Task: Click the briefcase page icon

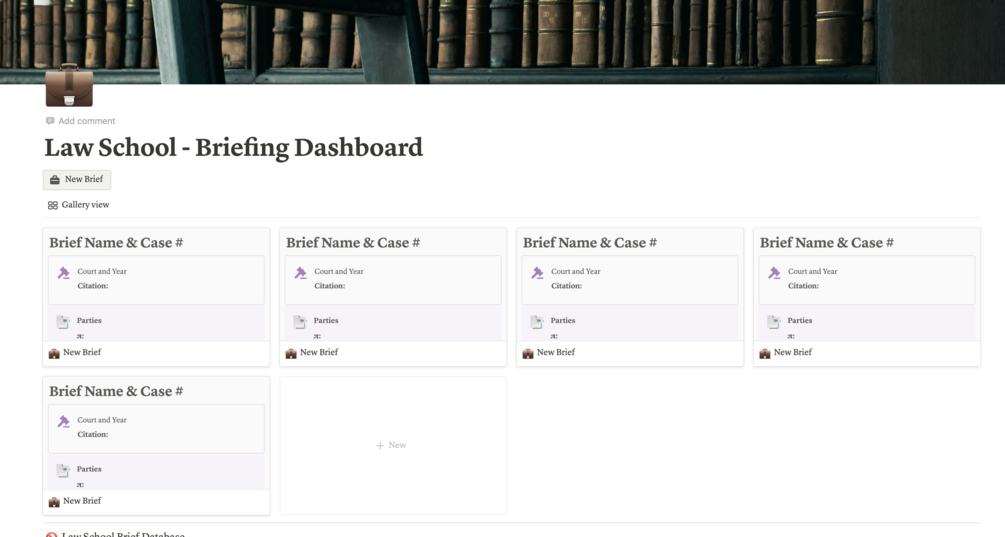Action: point(69,87)
